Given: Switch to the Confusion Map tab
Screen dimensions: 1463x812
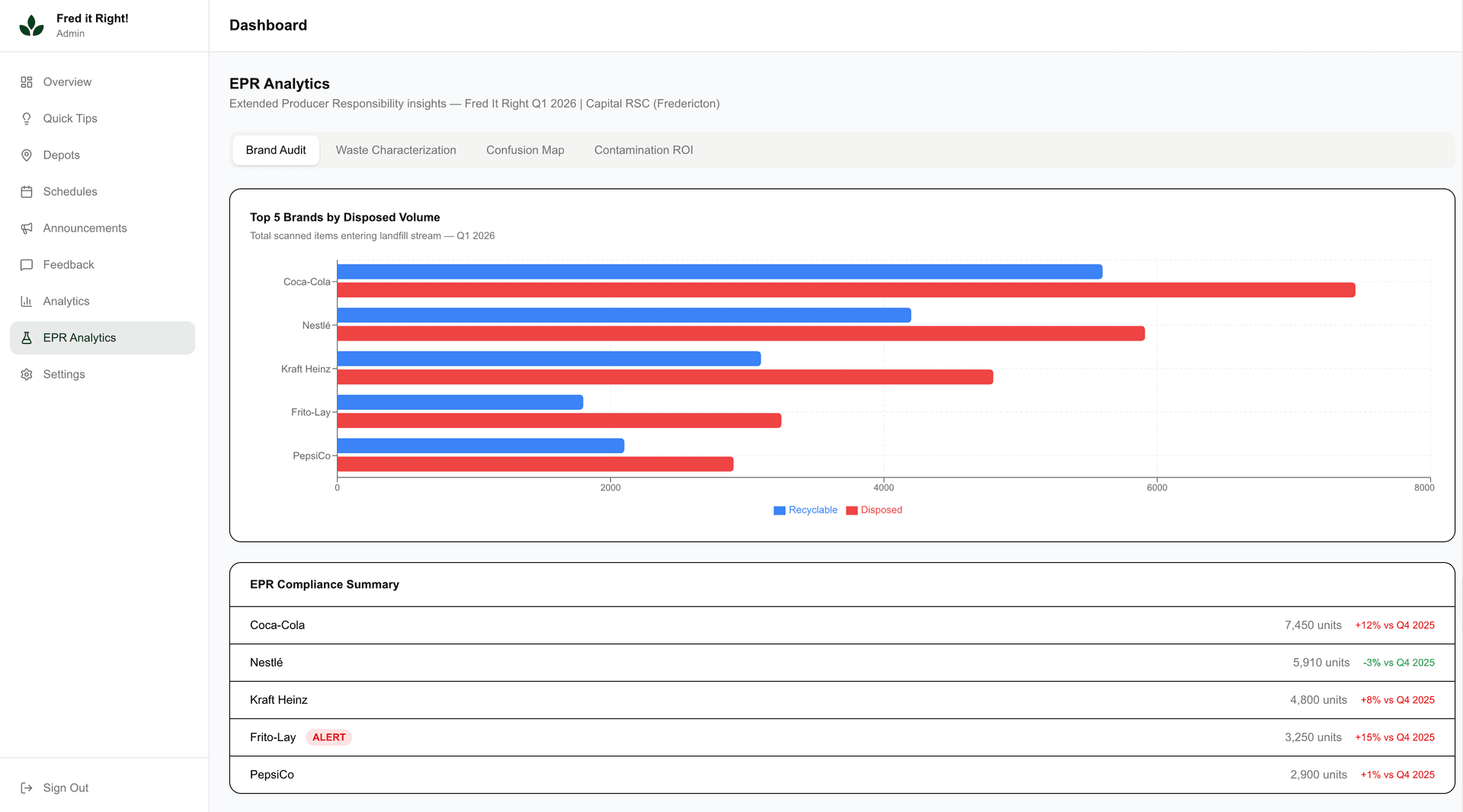Looking at the screenshot, I should (525, 151).
